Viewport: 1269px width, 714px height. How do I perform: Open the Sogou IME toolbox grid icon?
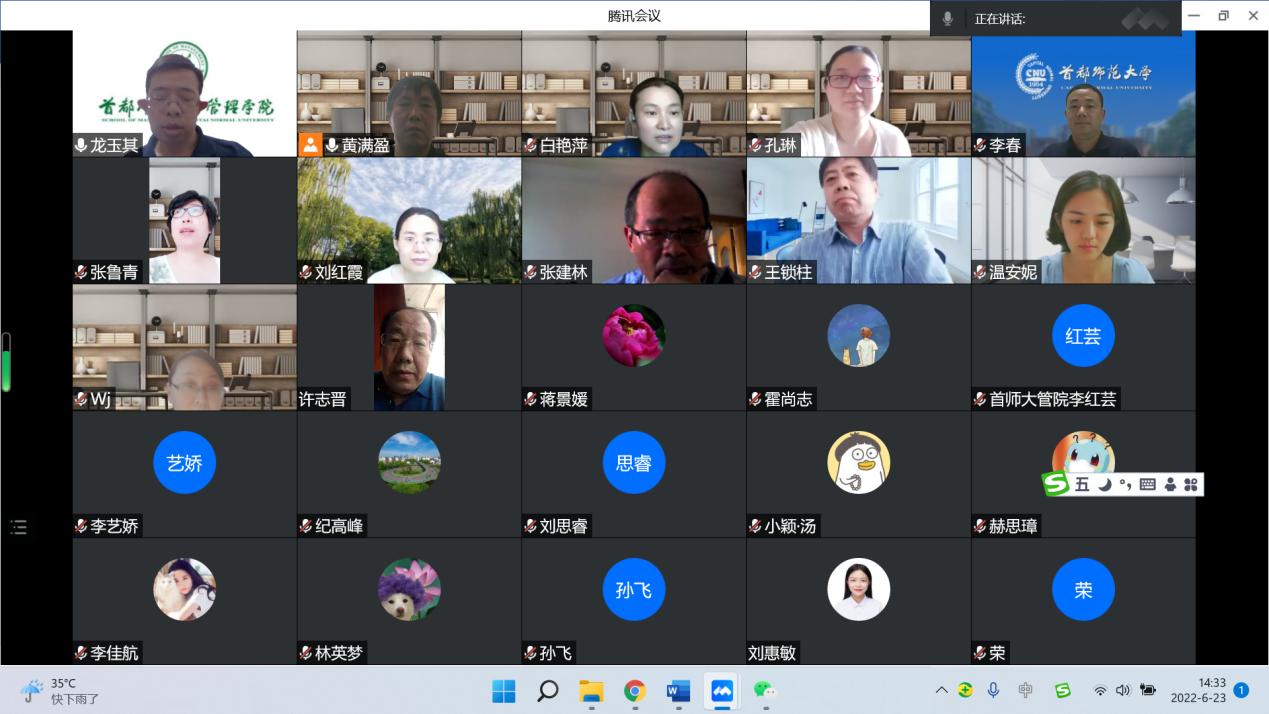coord(1190,484)
